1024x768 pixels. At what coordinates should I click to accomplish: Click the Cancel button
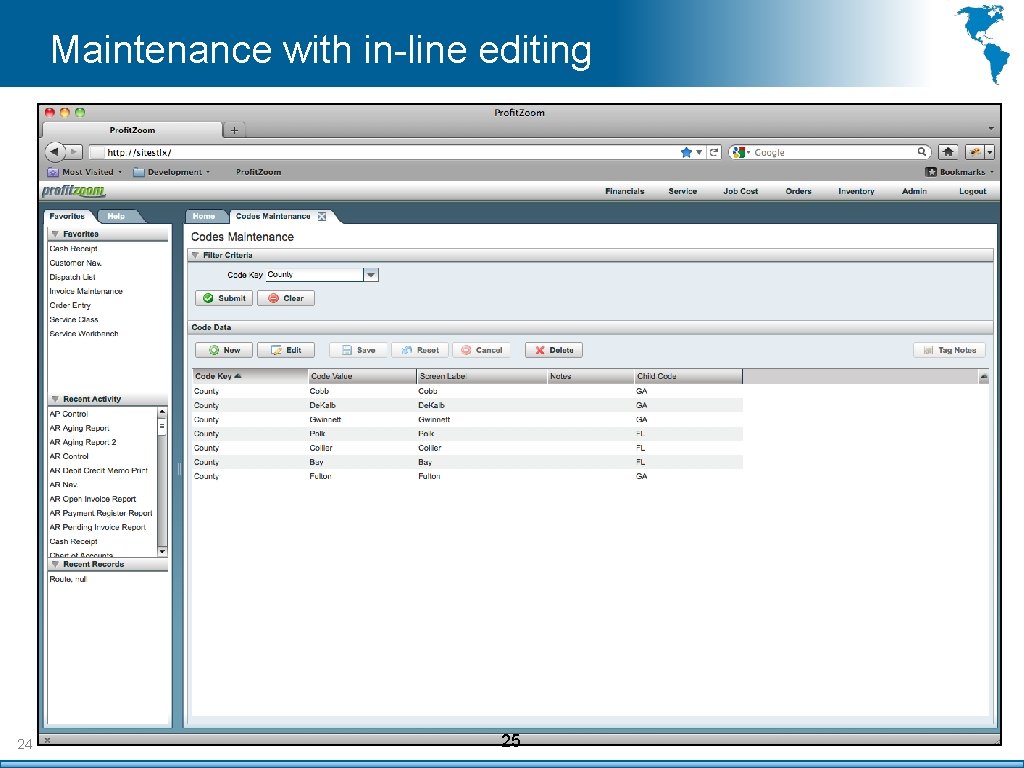coord(481,351)
